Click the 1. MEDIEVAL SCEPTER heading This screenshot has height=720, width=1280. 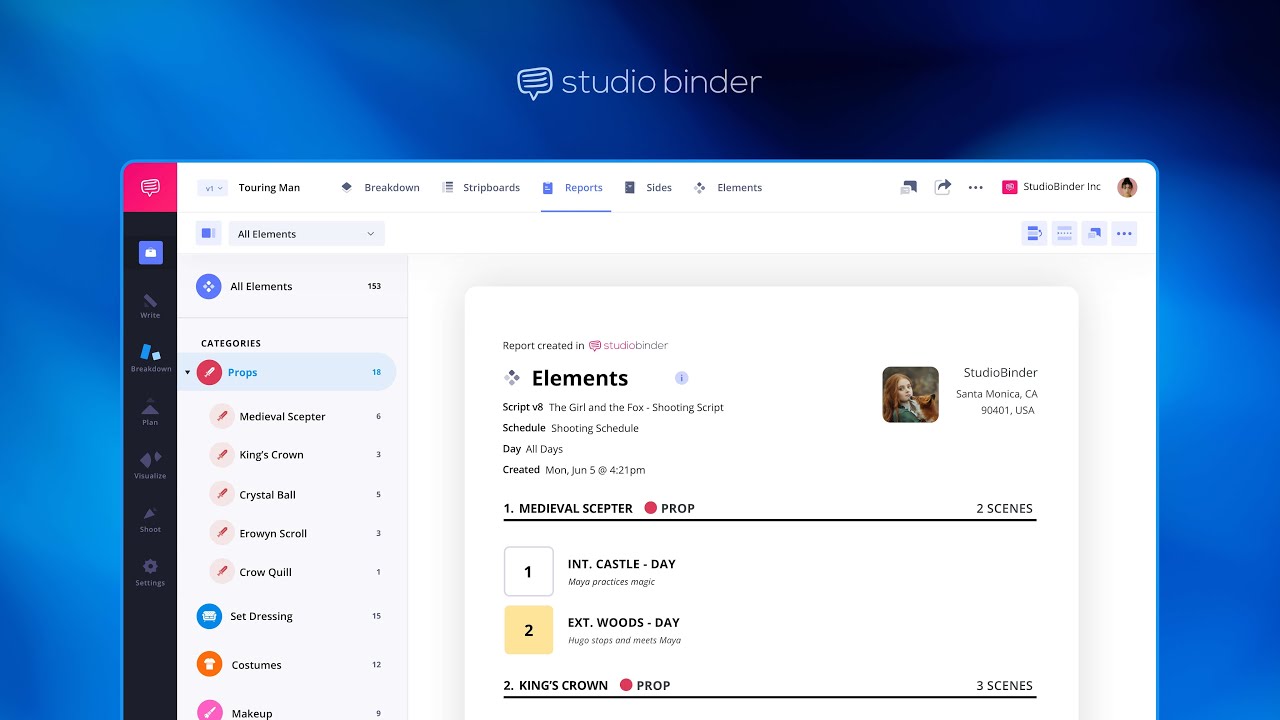click(568, 508)
